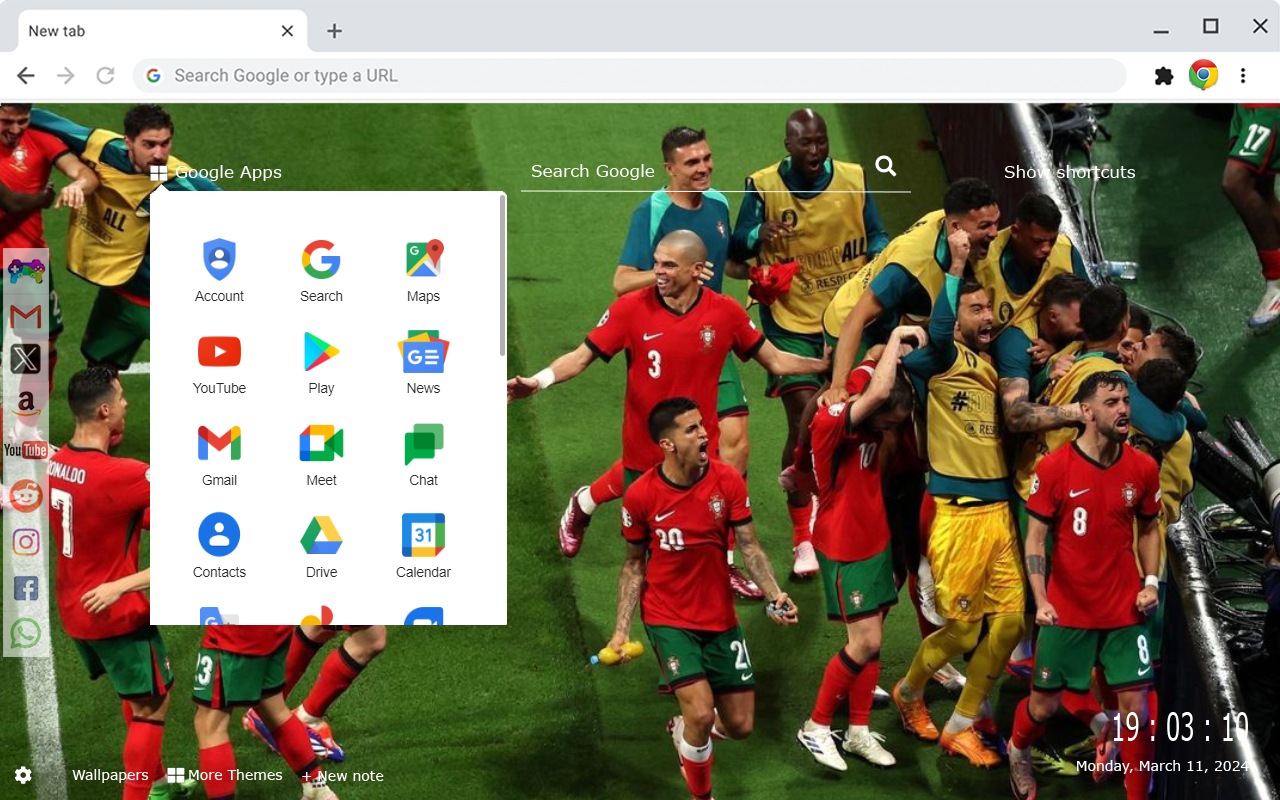Screen dimensions: 1280x800
Task: Open X (Twitter) sidebar shortcut
Action: pyautogui.click(x=26, y=358)
